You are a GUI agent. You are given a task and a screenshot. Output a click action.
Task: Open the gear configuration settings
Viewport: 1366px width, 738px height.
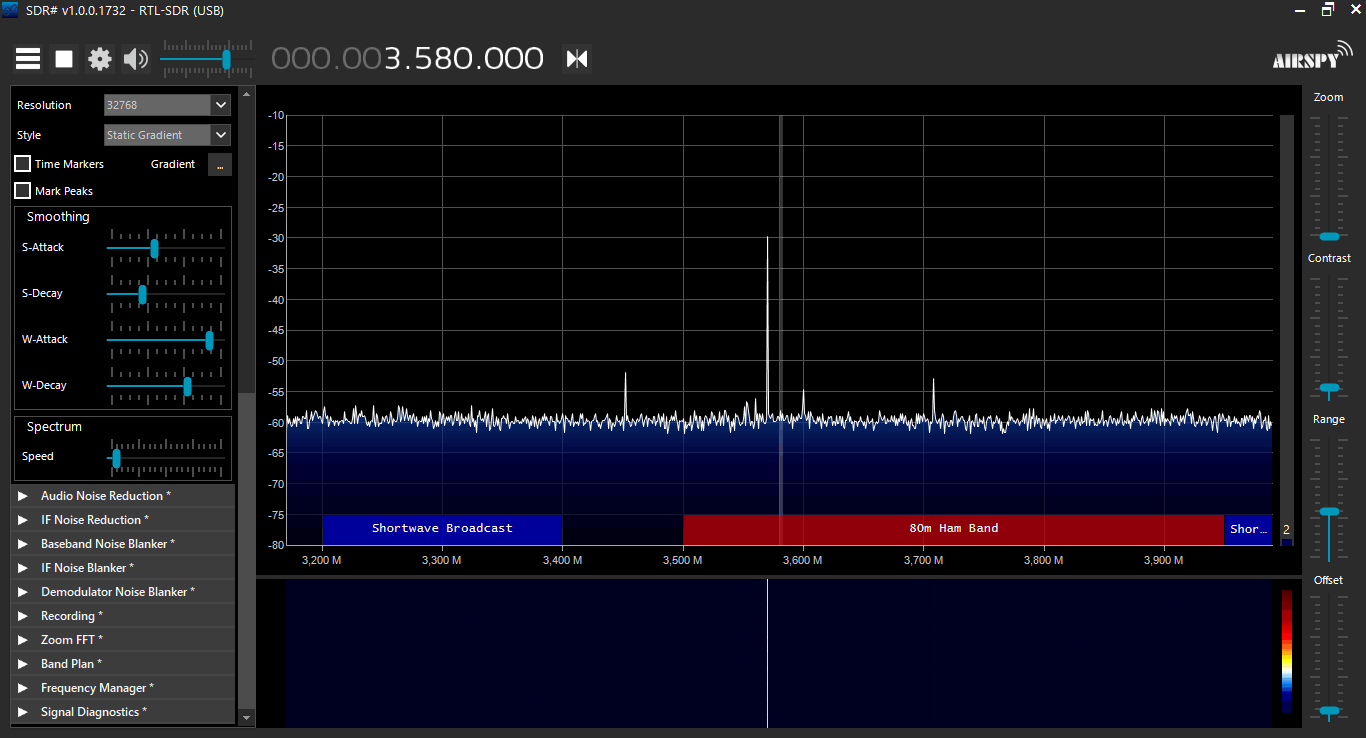pyautogui.click(x=100, y=59)
